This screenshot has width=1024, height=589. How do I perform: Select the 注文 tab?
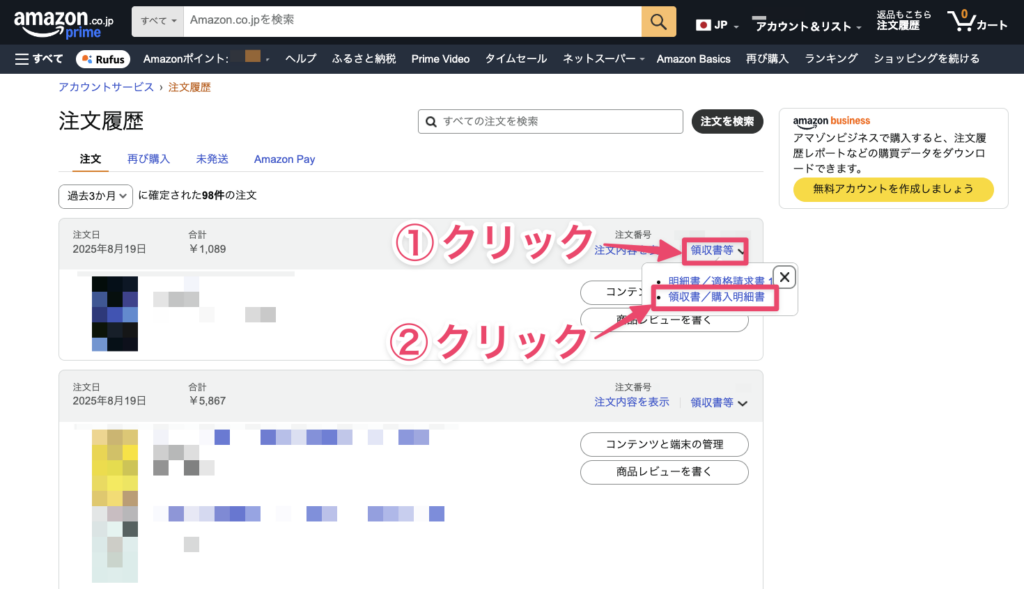click(90, 159)
